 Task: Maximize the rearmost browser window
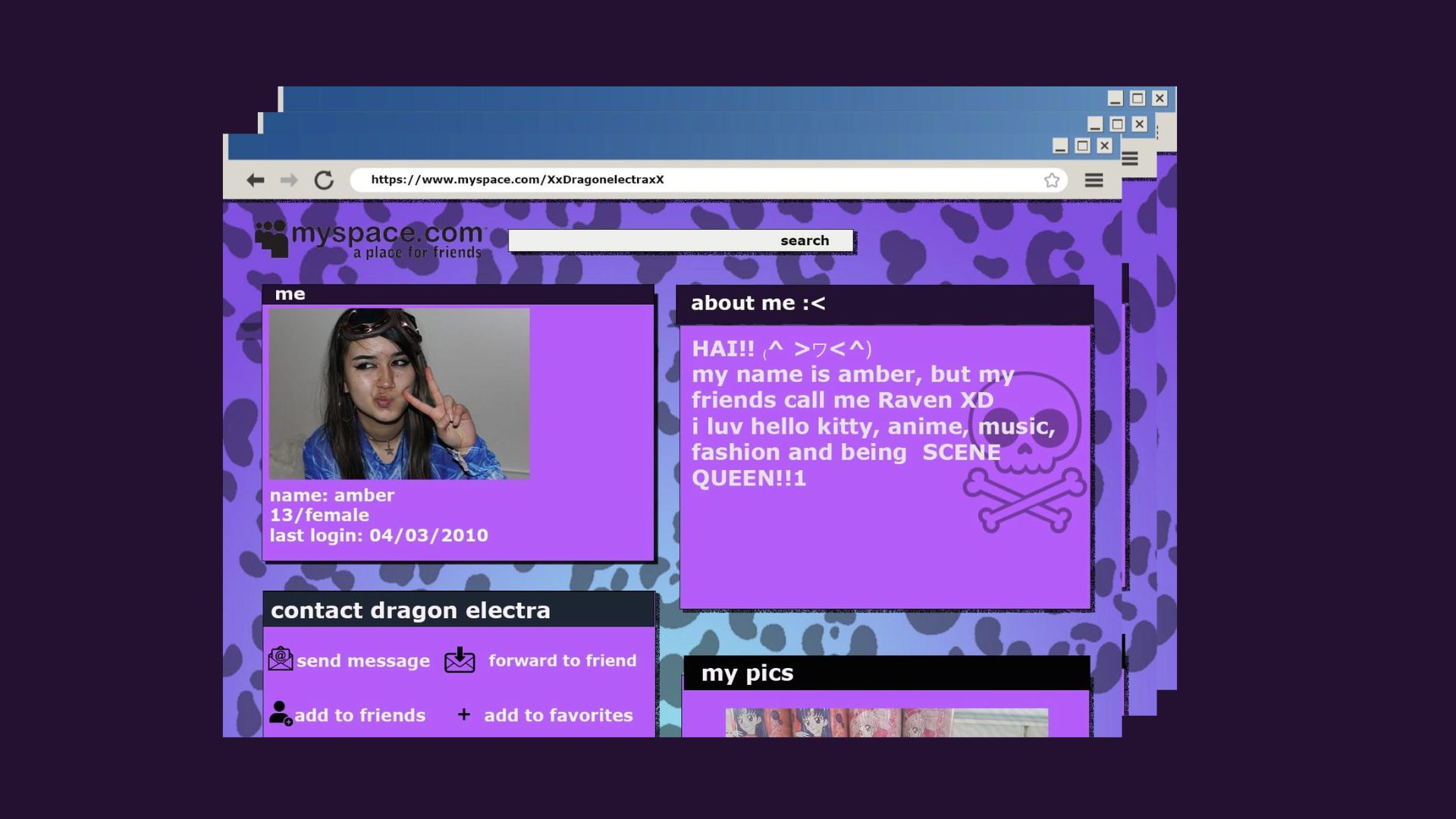[1137, 98]
